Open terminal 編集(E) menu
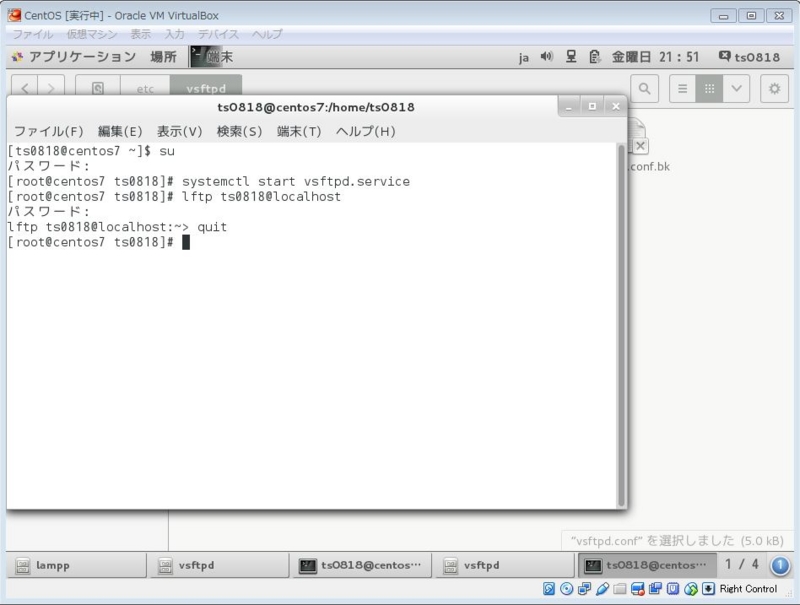800x605 pixels. 120,131
